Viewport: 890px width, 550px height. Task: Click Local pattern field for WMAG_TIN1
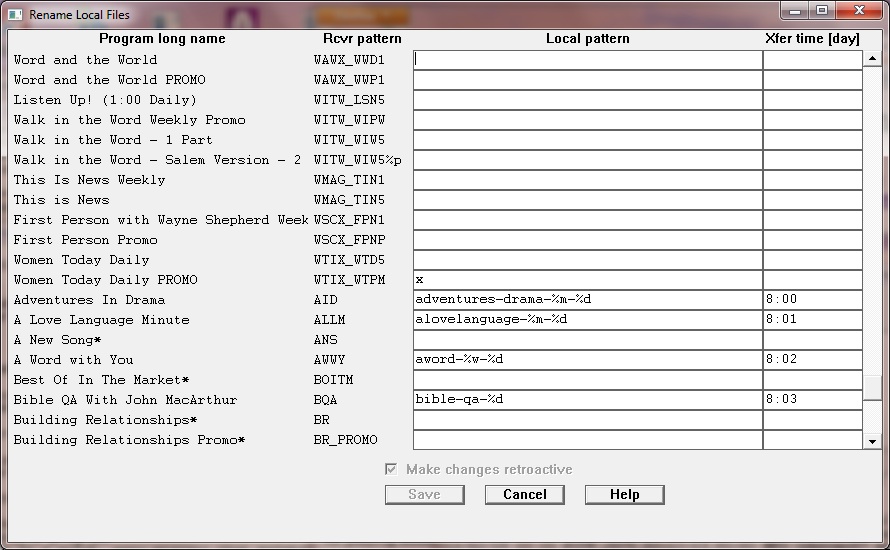(588, 180)
